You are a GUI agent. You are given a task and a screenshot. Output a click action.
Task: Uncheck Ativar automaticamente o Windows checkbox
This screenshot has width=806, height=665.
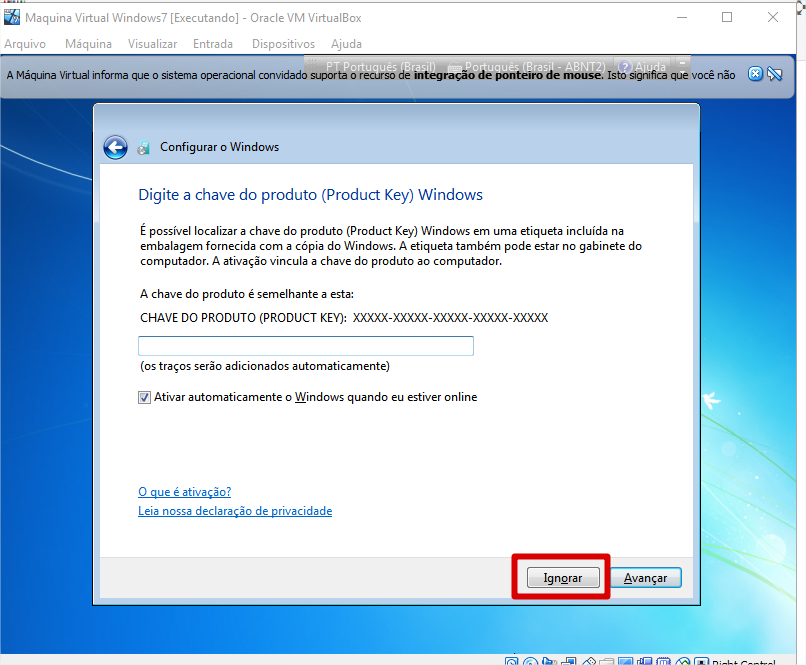[x=144, y=397]
